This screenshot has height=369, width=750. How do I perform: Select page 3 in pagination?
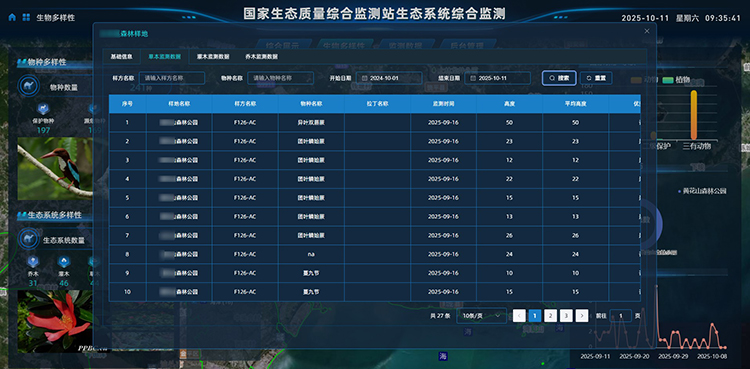[x=566, y=315]
